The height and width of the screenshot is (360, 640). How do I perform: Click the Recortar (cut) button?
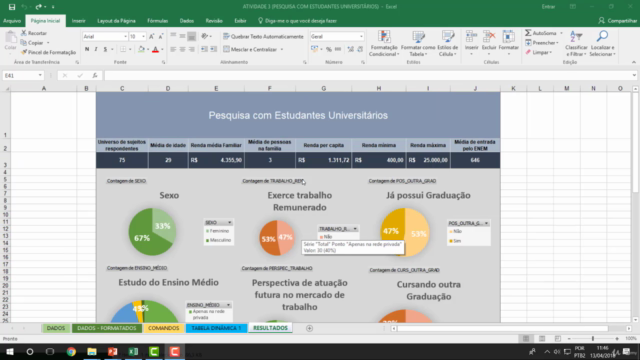tap(34, 33)
